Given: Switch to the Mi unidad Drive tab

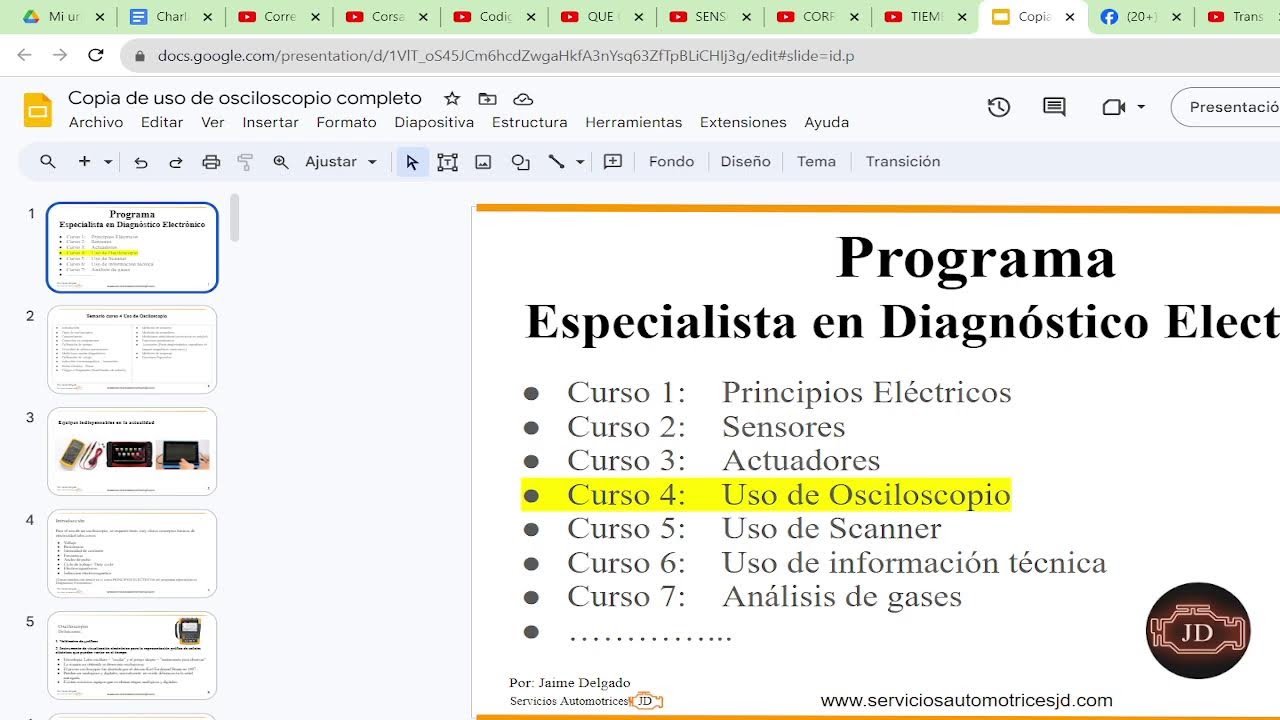Looking at the screenshot, I should click(x=60, y=17).
